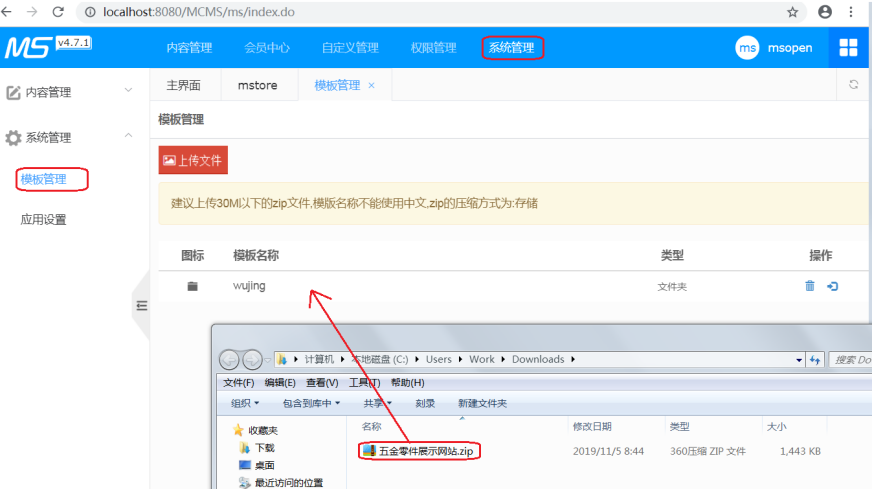This screenshot has width=872, height=489.
Task: Sort by the 大小 column header
Action: click(776, 427)
